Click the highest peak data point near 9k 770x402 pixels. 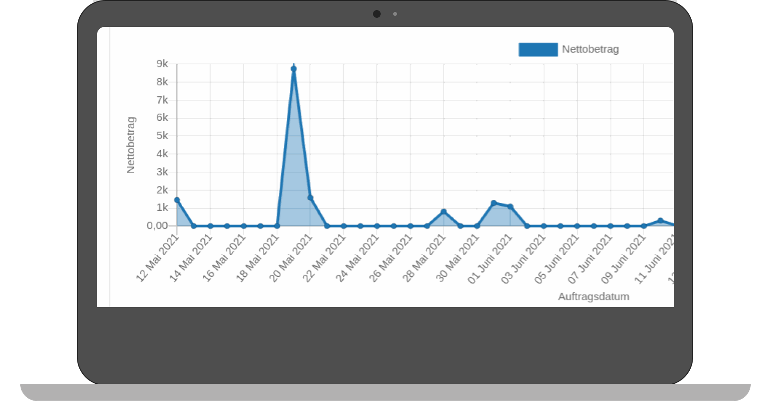294,69
